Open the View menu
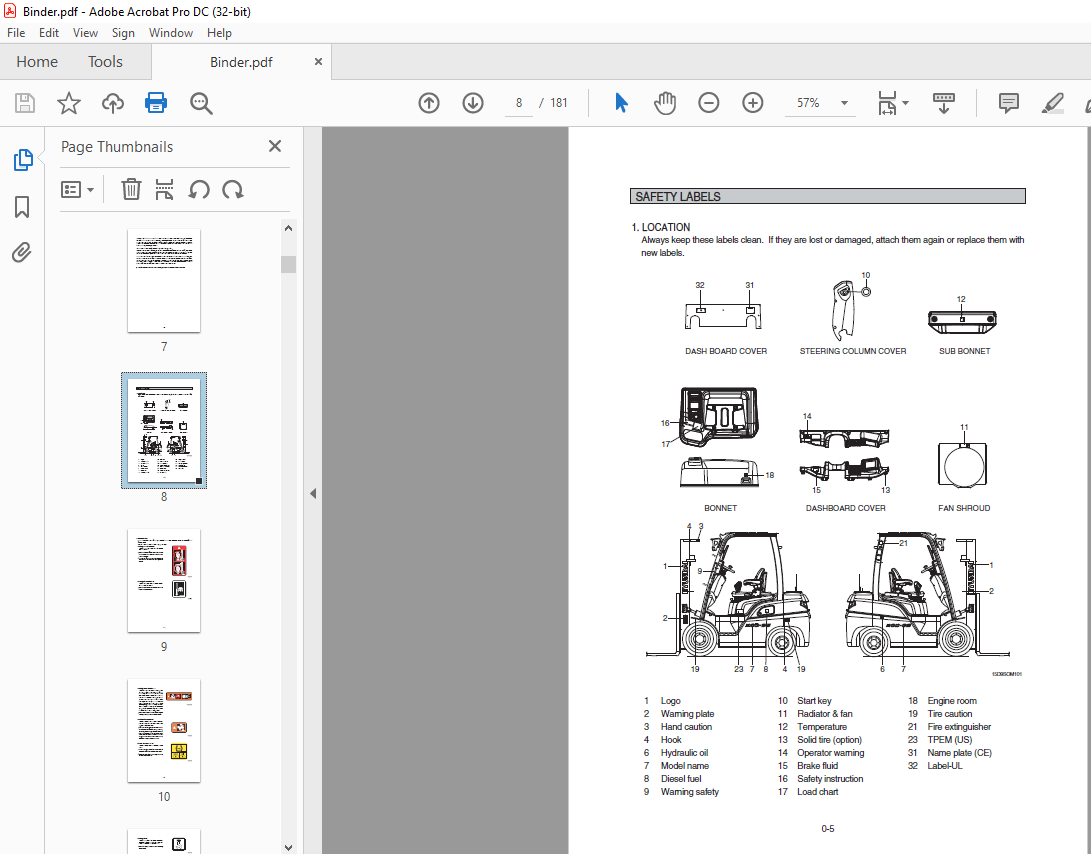 85,33
